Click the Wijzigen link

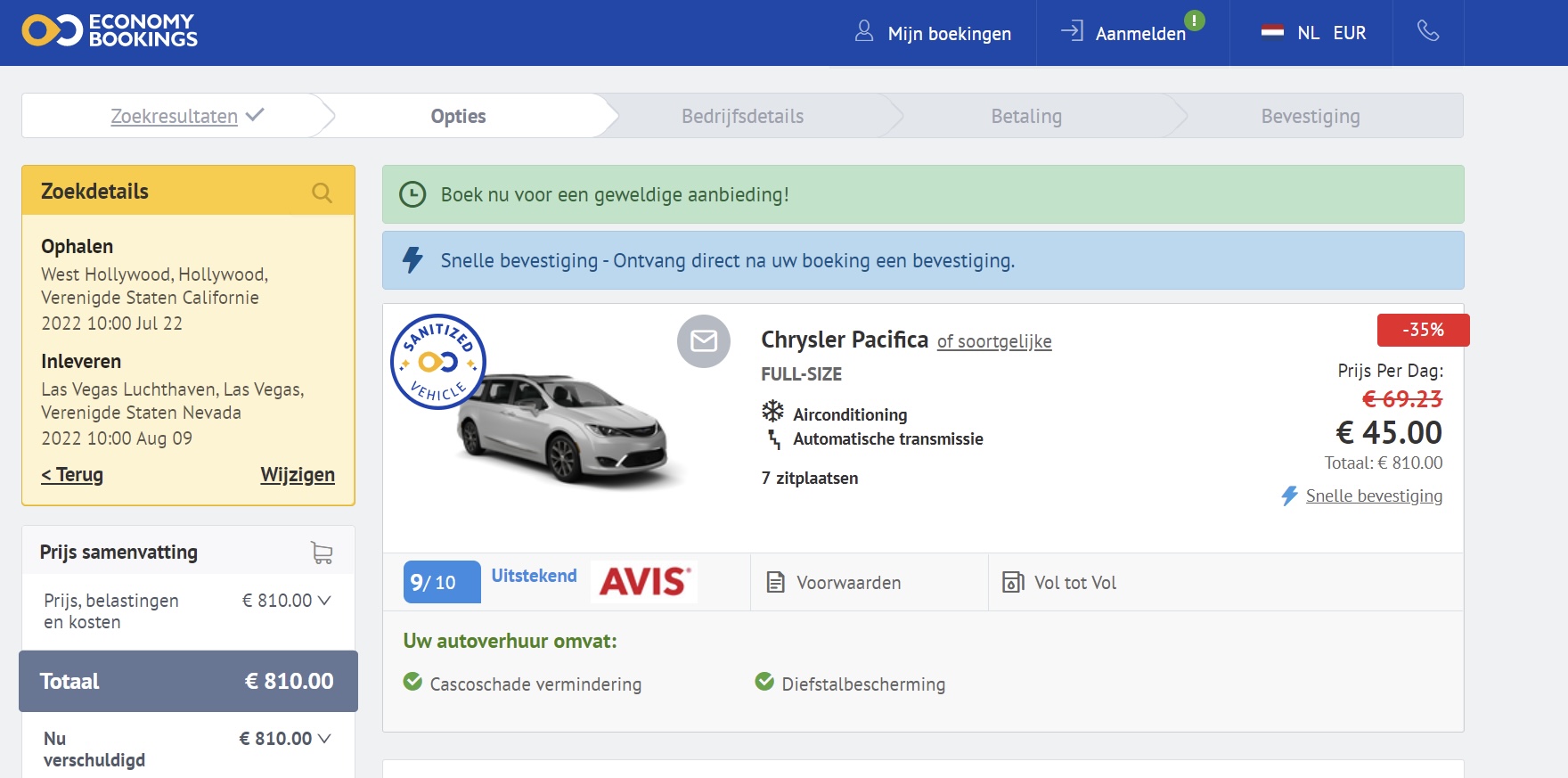[298, 475]
